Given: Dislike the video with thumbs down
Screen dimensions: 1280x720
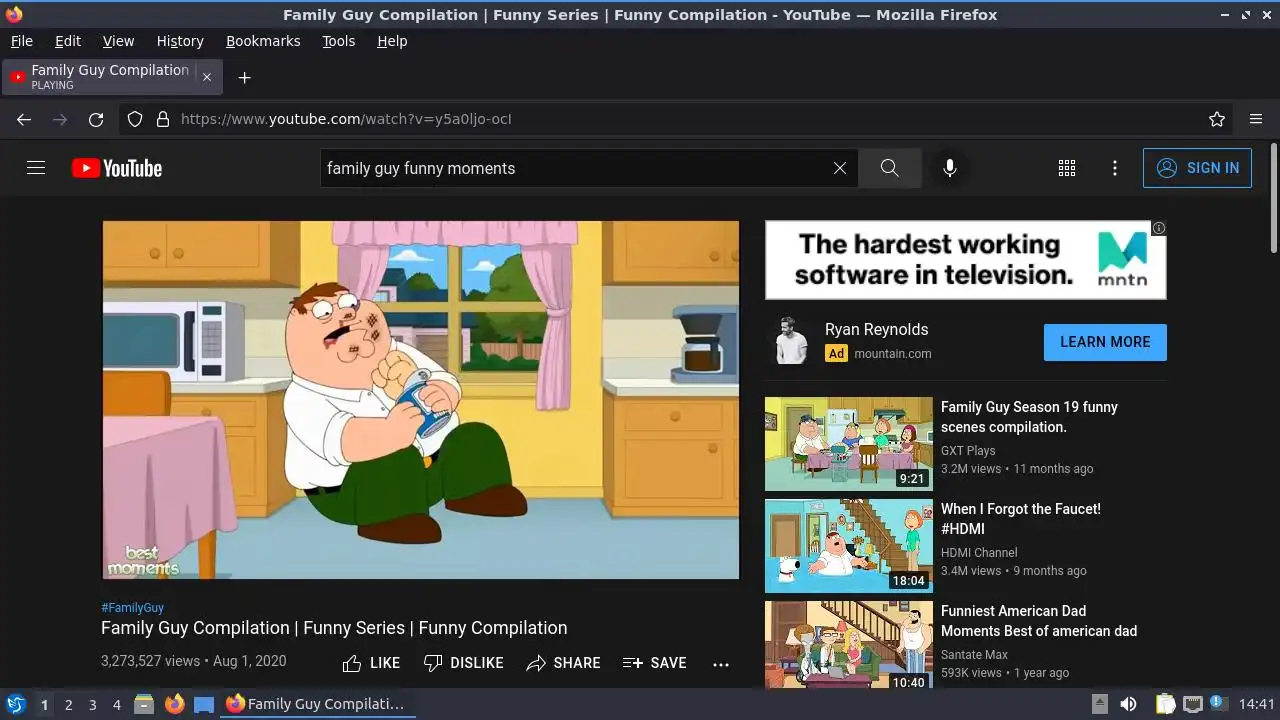Looking at the screenshot, I should [463, 663].
